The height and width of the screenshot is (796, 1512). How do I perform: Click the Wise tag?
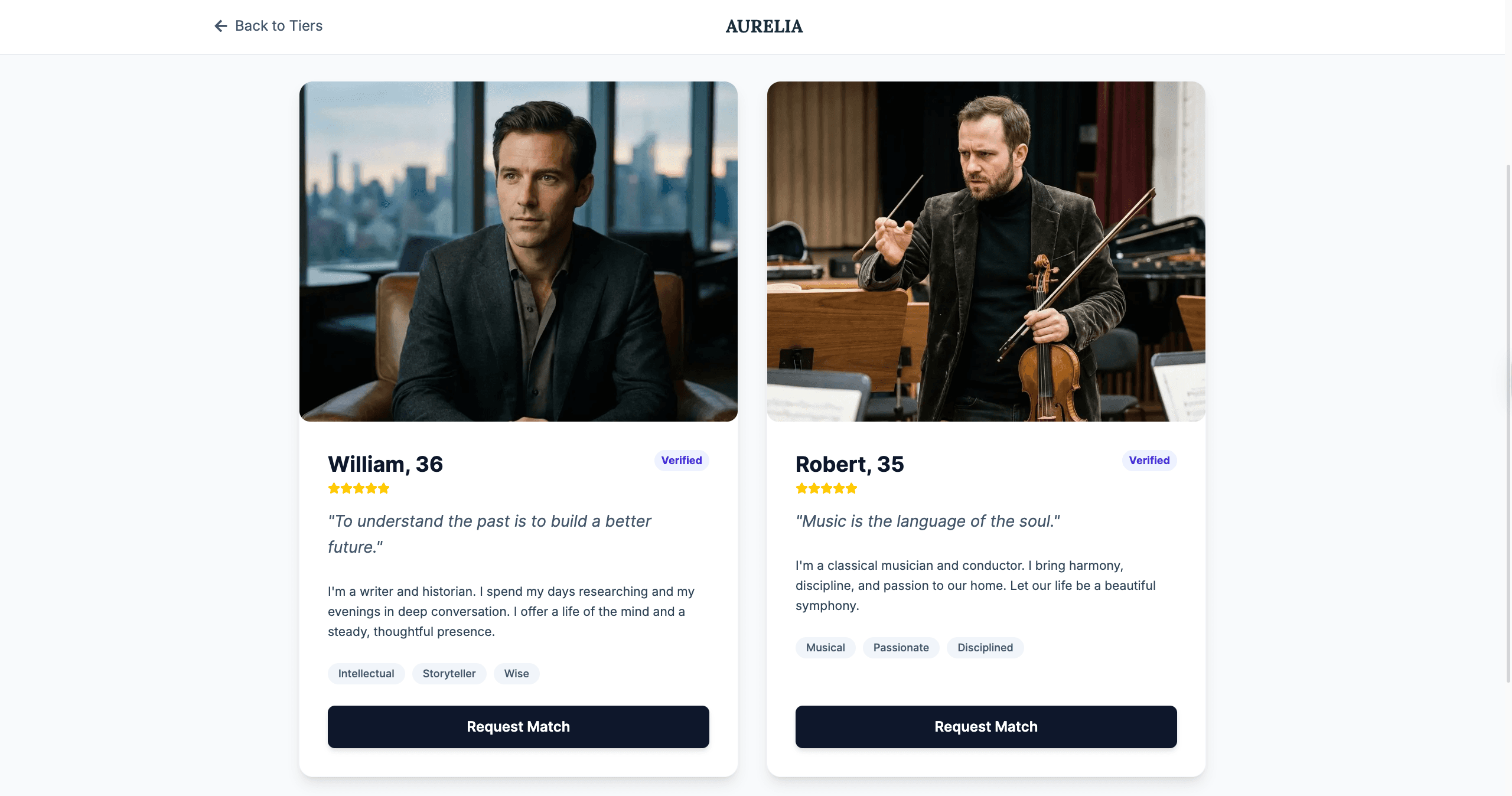click(x=516, y=674)
